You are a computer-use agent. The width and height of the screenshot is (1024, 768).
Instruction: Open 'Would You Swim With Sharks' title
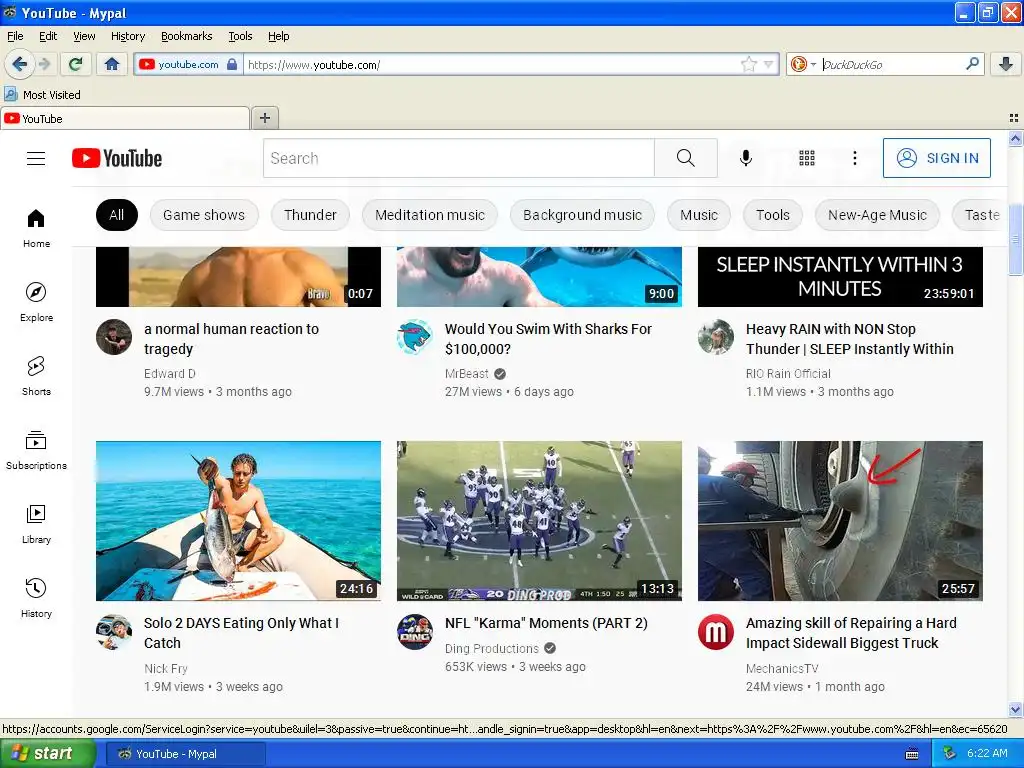click(x=548, y=339)
